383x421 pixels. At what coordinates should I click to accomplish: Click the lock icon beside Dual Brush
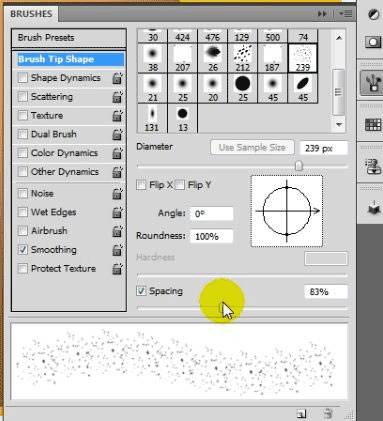pyautogui.click(x=117, y=134)
